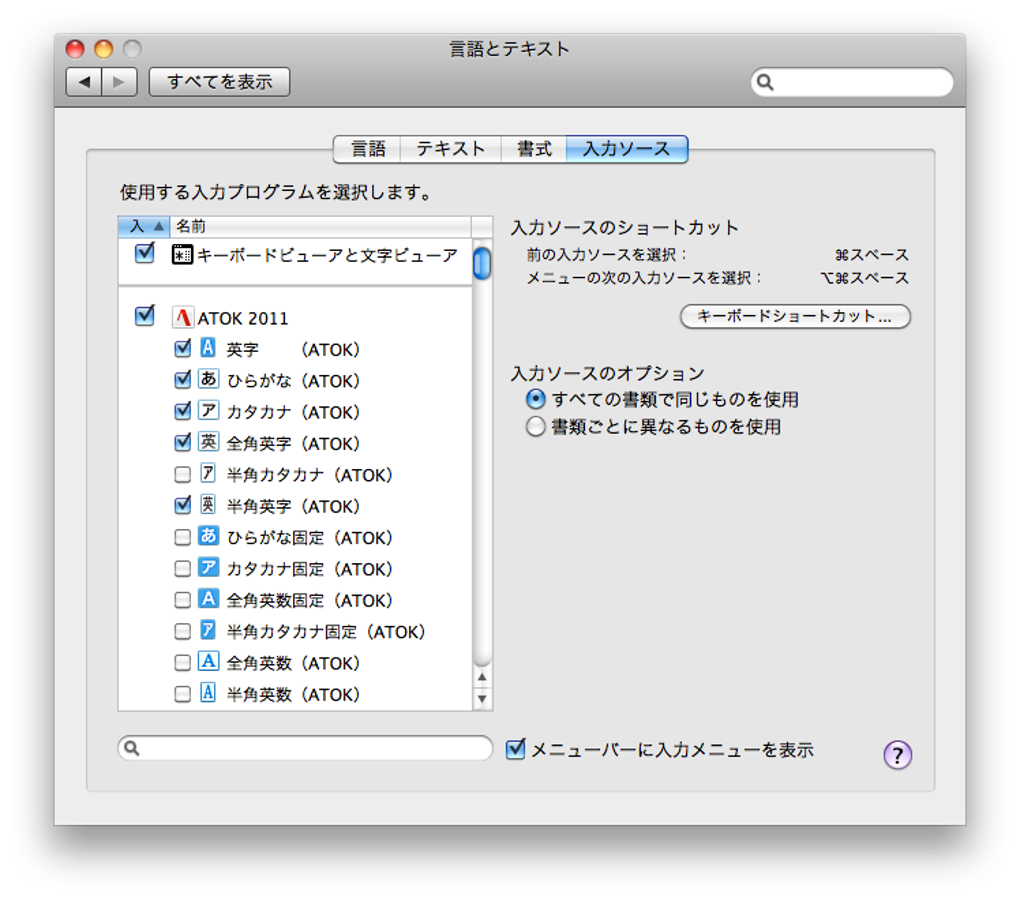Uncheck メニューバーに入力メニューを表示
1020x900 pixels.
click(x=516, y=748)
